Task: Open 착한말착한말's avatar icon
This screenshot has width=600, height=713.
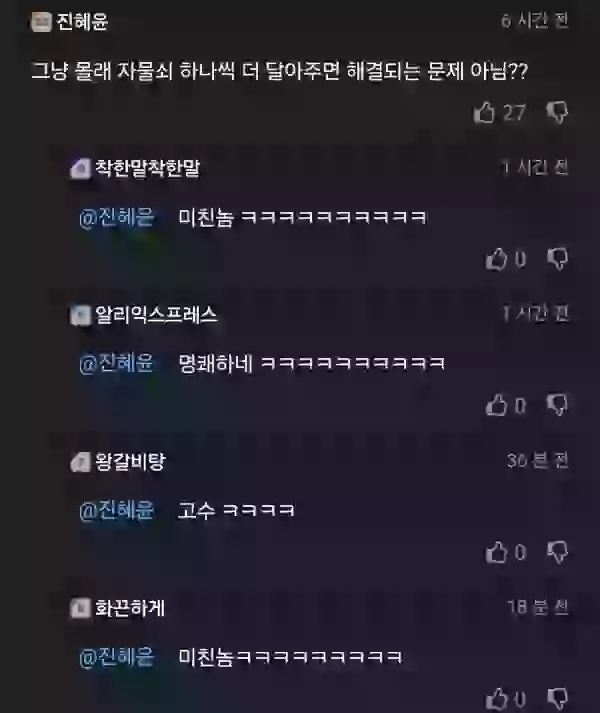Action: point(80,169)
